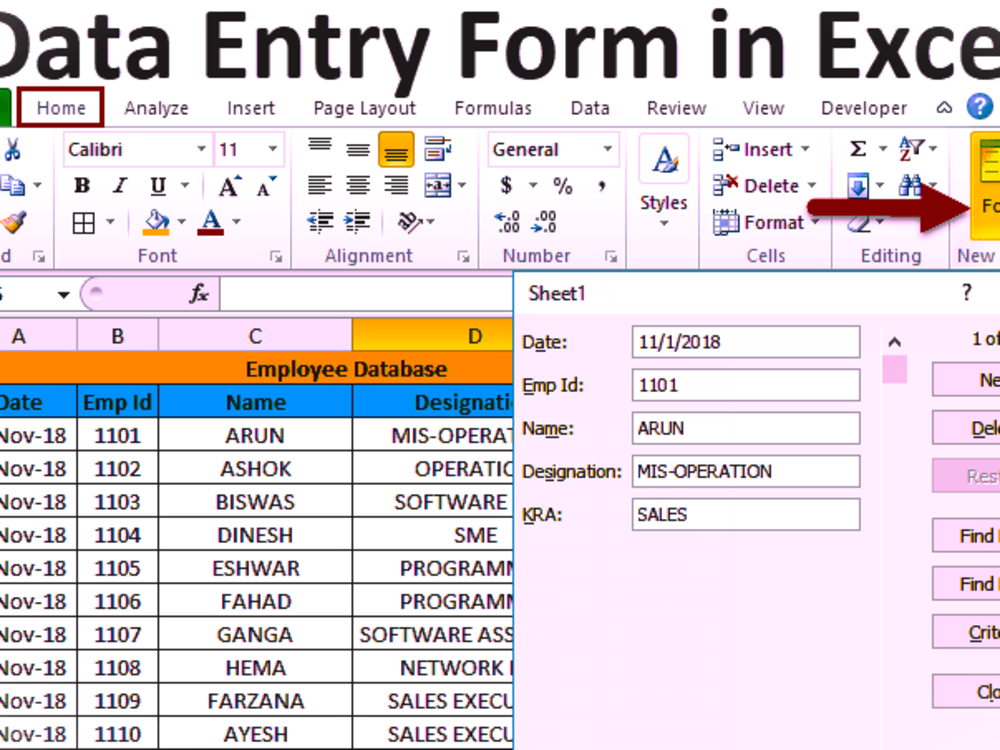Image resolution: width=1000 pixels, height=750 pixels.
Task: Click the AutoSum sigma icon
Action: point(858,149)
